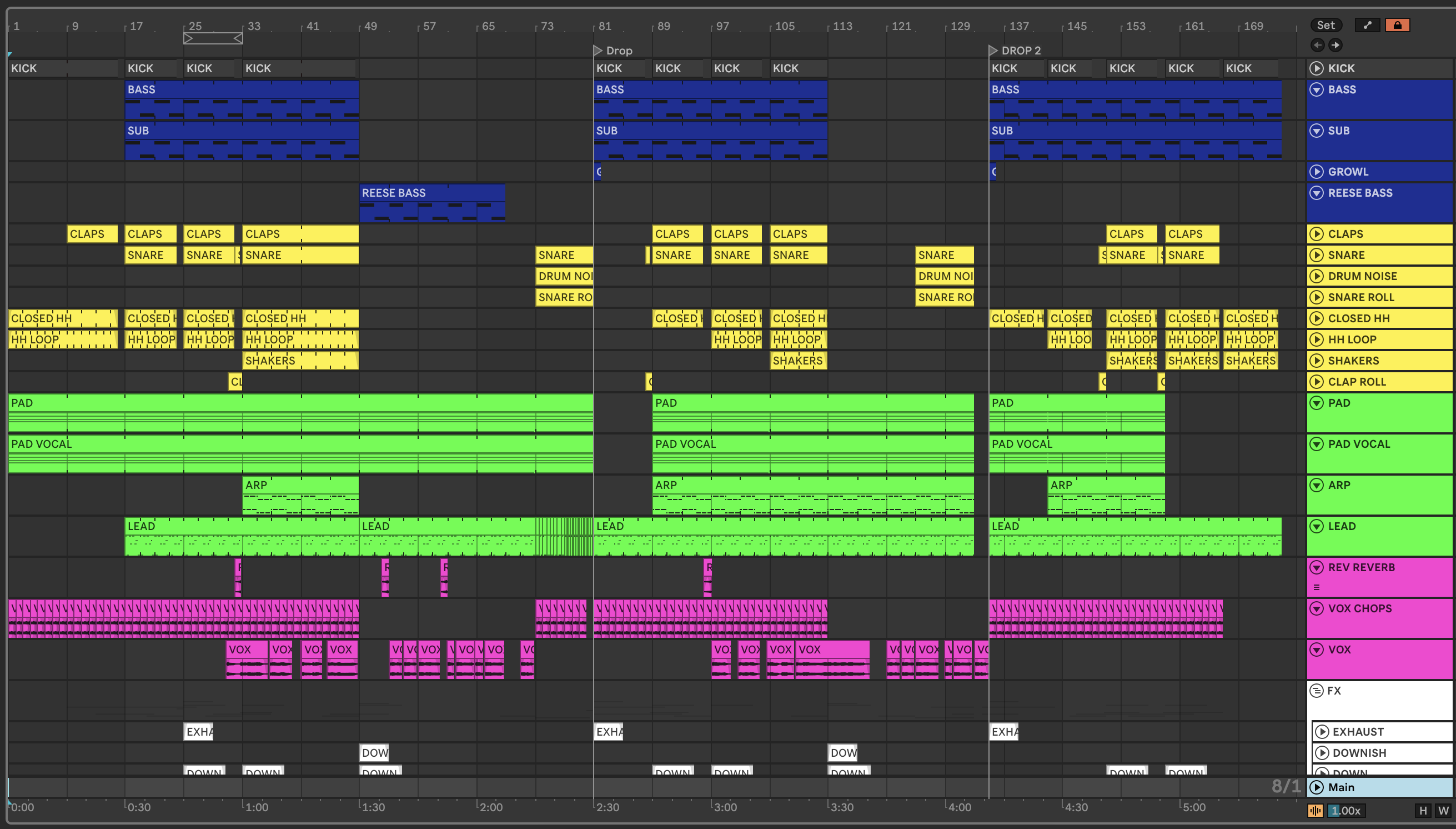Toggle the automation mode button
This screenshot has height=829, width=1456.
pos(1367,25)
